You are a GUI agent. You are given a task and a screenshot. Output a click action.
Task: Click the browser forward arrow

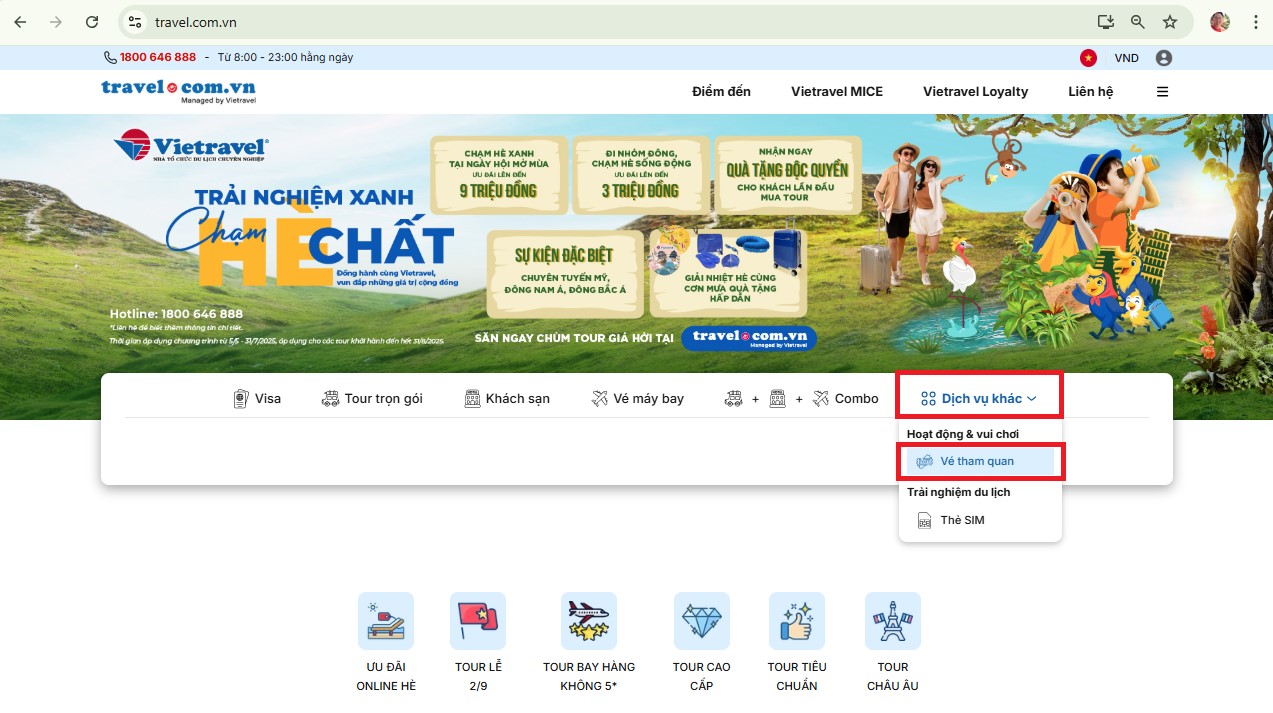click(56, 22)
